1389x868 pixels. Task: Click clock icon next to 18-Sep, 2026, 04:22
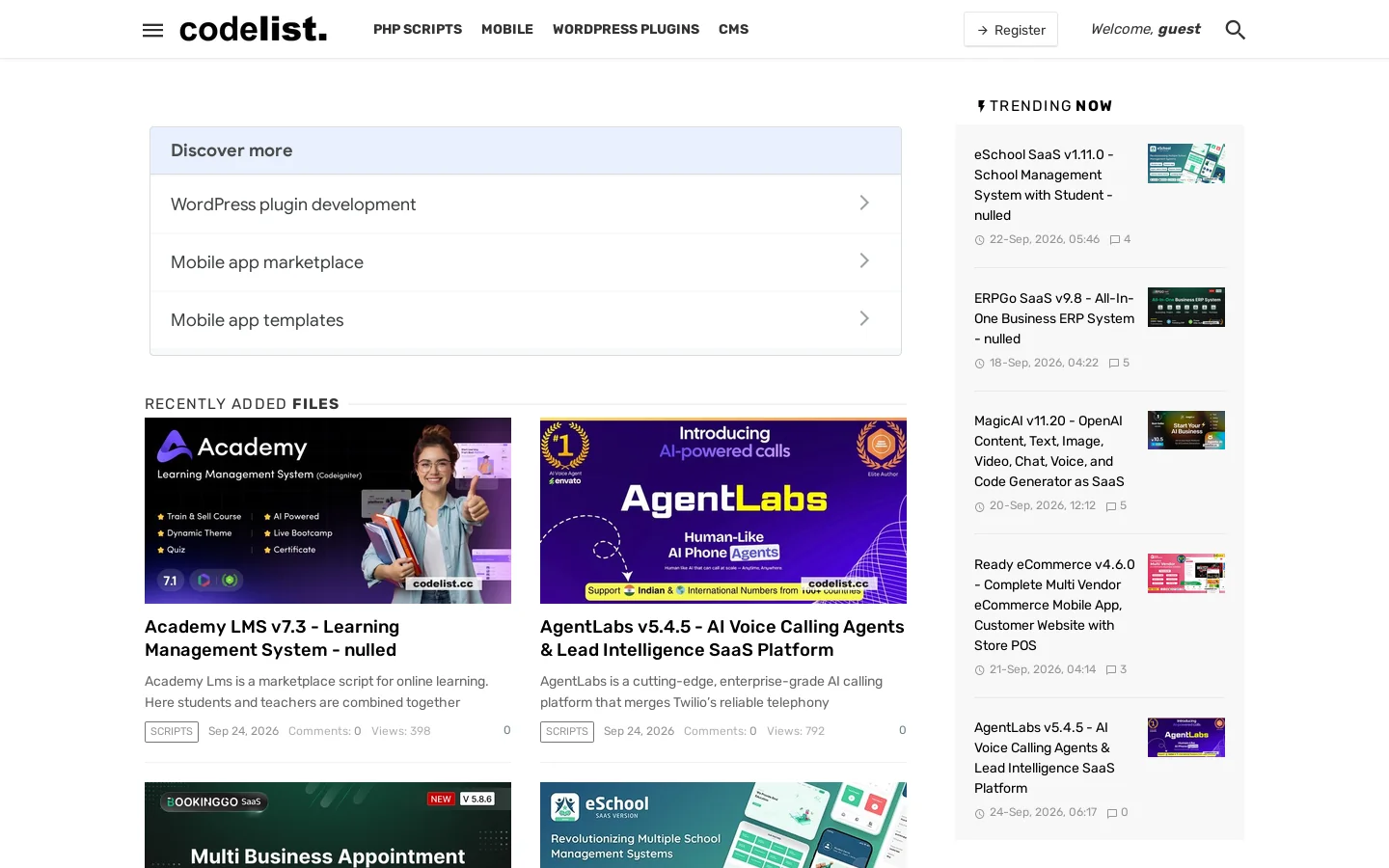(x=979, y=364)
